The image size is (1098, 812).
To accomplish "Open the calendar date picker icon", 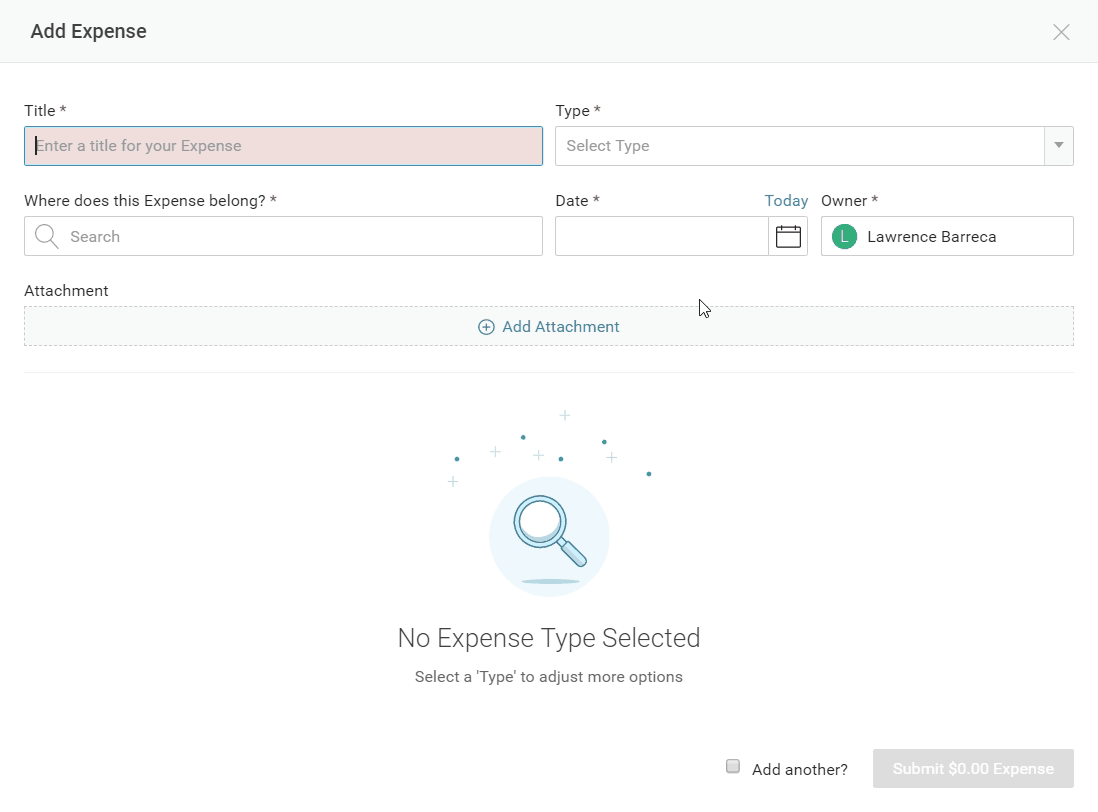I will pos(788,237).
